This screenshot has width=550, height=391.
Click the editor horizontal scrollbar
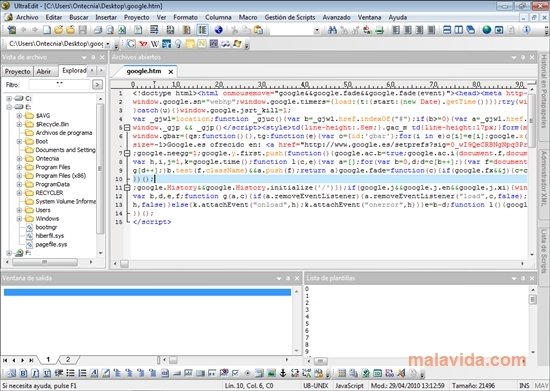(x=318, y=263)
